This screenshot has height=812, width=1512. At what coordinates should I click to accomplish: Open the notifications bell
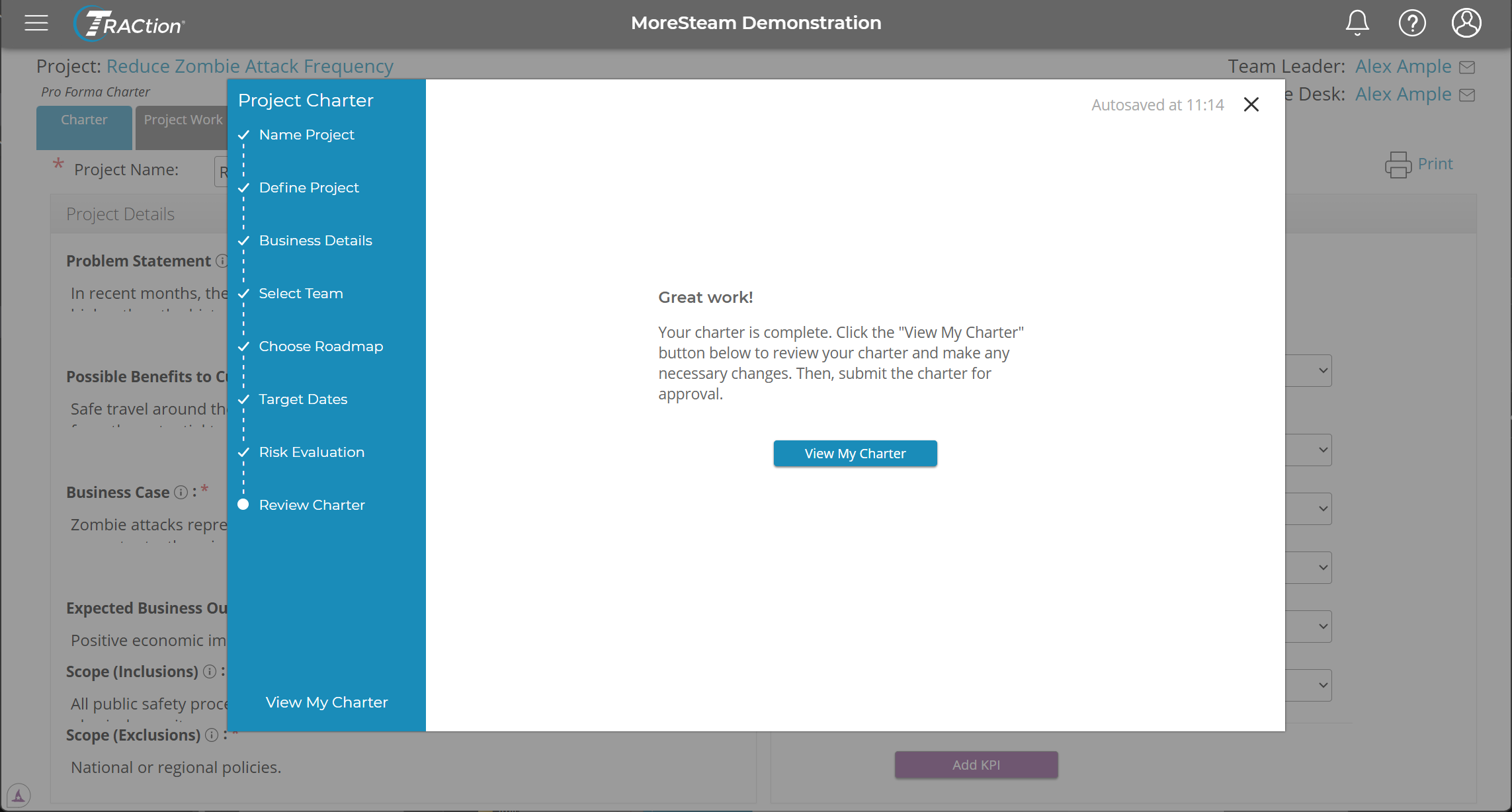click(1357, 23)
